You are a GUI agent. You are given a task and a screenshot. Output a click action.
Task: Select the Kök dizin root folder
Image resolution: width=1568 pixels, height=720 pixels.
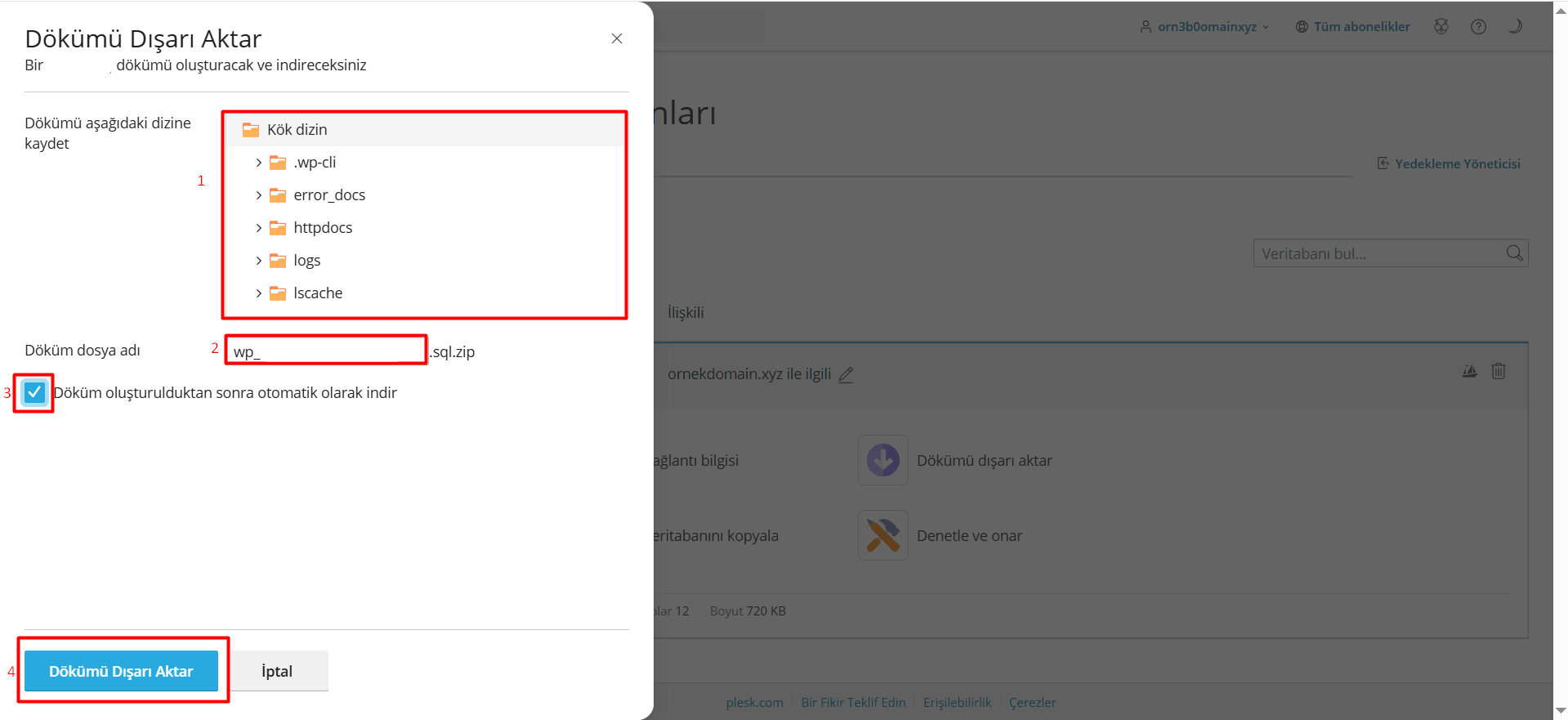pos(297,130)
